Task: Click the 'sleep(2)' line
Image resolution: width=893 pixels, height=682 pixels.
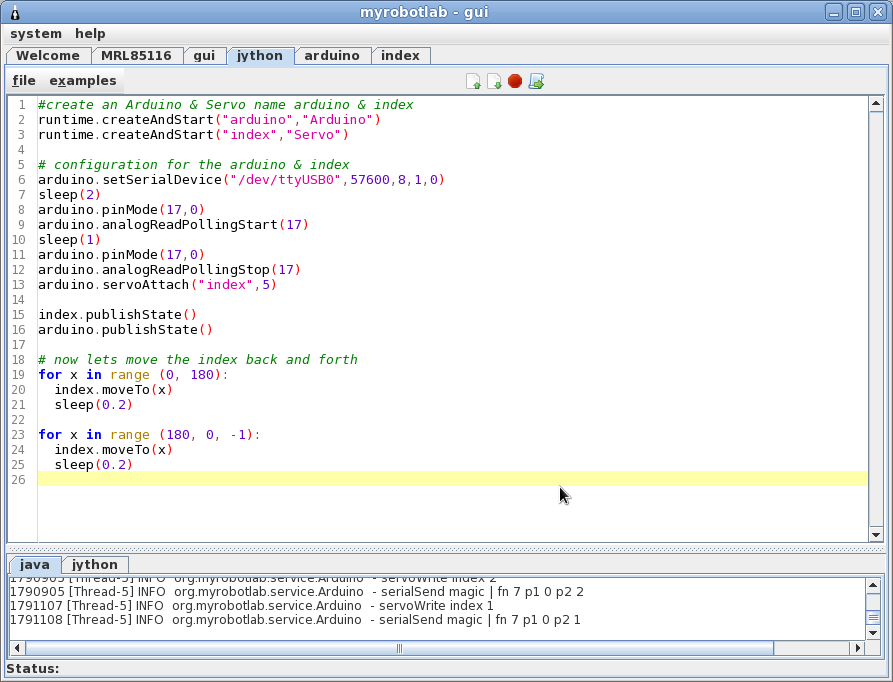Action: (69, 195)
